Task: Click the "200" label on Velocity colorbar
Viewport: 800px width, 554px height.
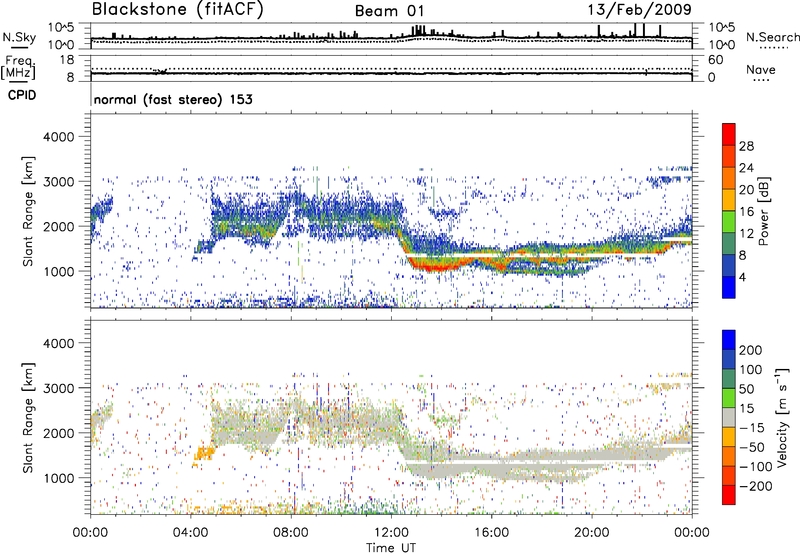Action: [x=751, y=350]
